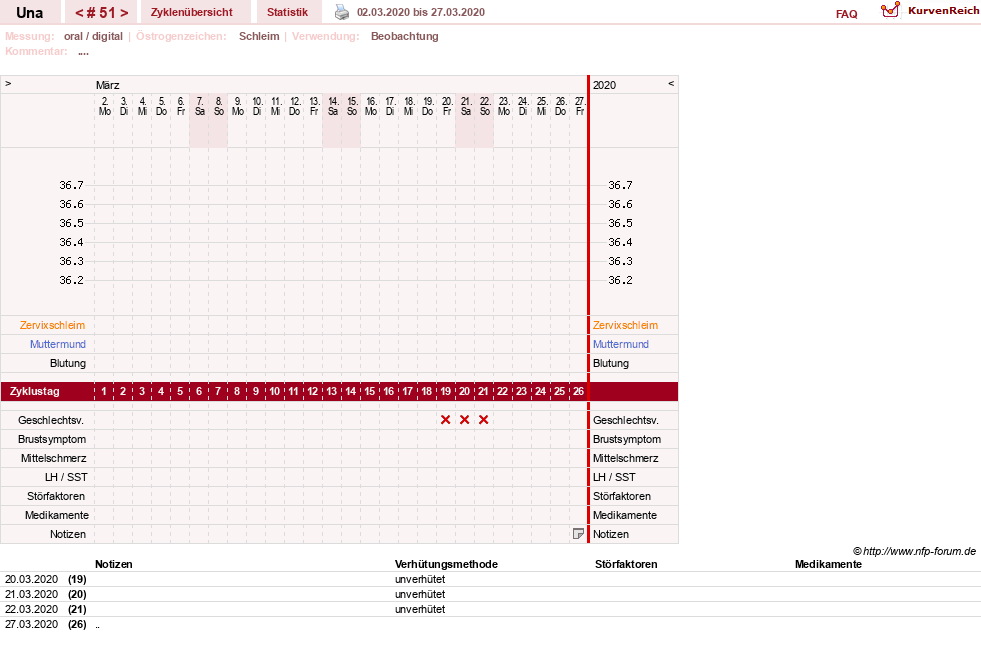
Task: Select the left Zervixschleim row label
Action: [52, 325]
